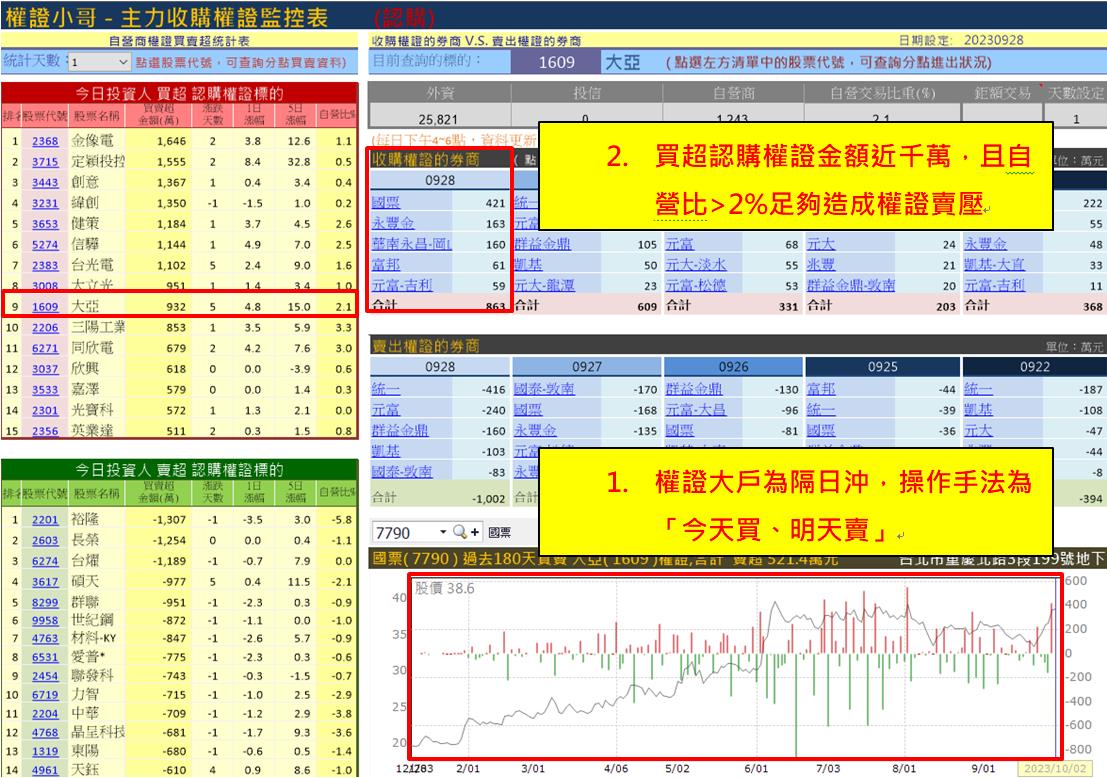Open stock code 9958 世紀鋼 link
Viewport: 1107px width, 778px height.
(45, 621)
